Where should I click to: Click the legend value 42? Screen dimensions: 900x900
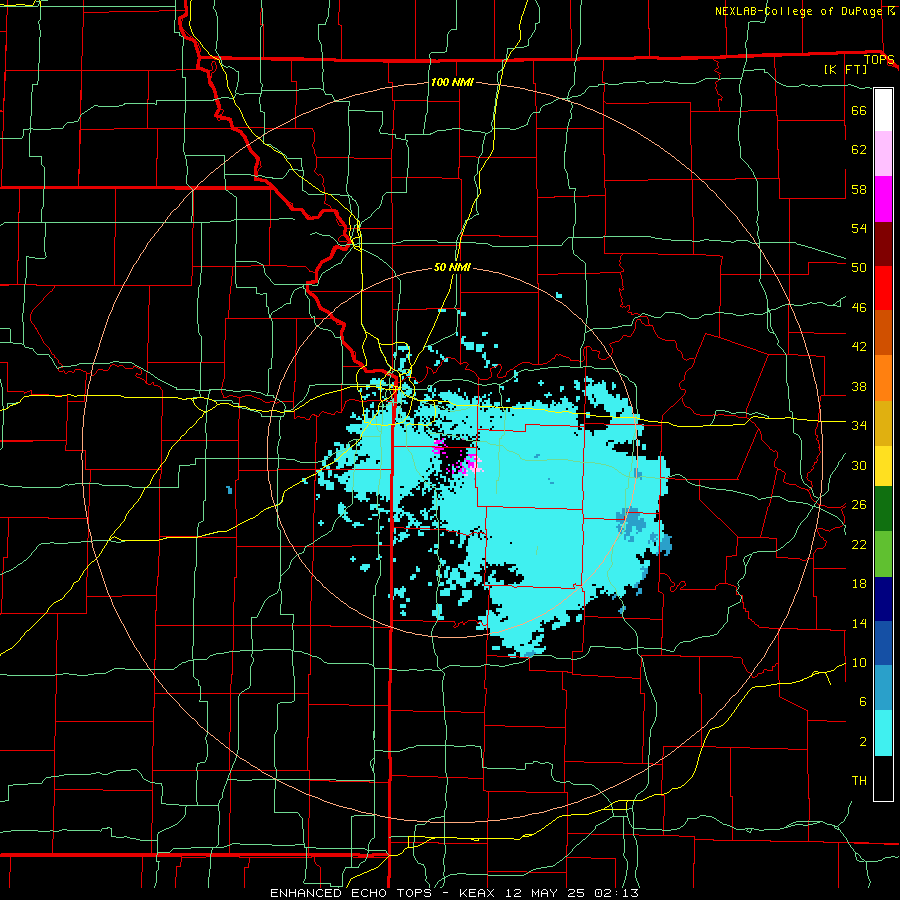[859, 347]
